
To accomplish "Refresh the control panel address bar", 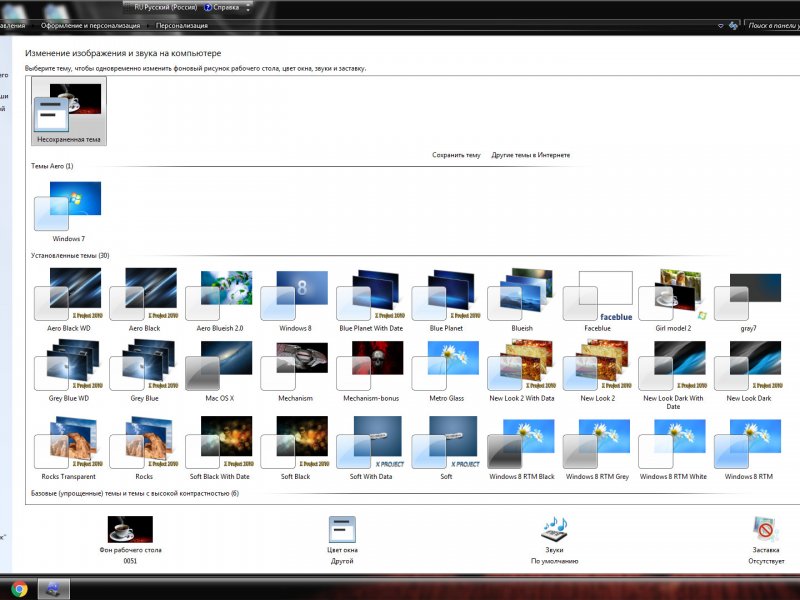I will pos(733,26).
